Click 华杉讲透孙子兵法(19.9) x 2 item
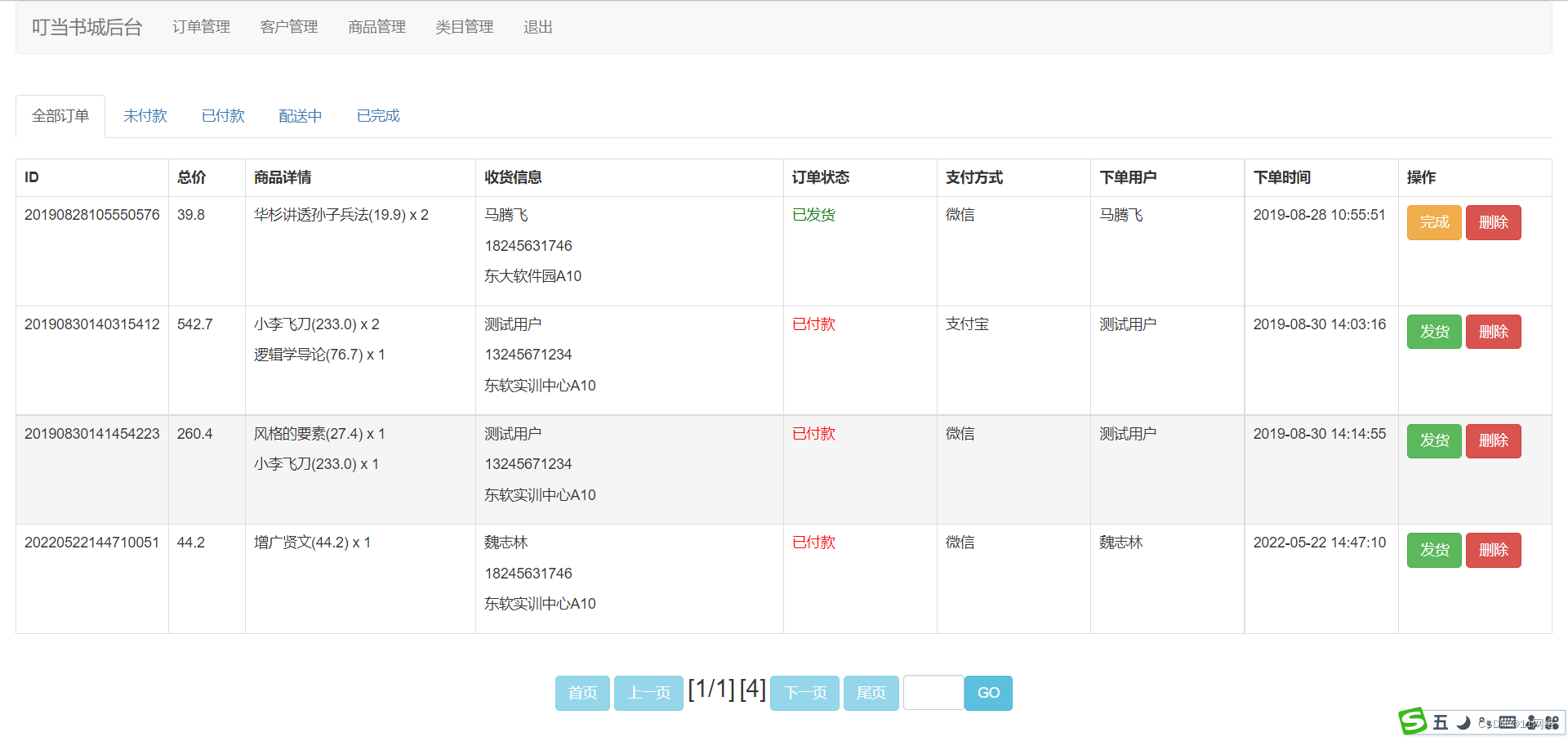 pos(341,215)
